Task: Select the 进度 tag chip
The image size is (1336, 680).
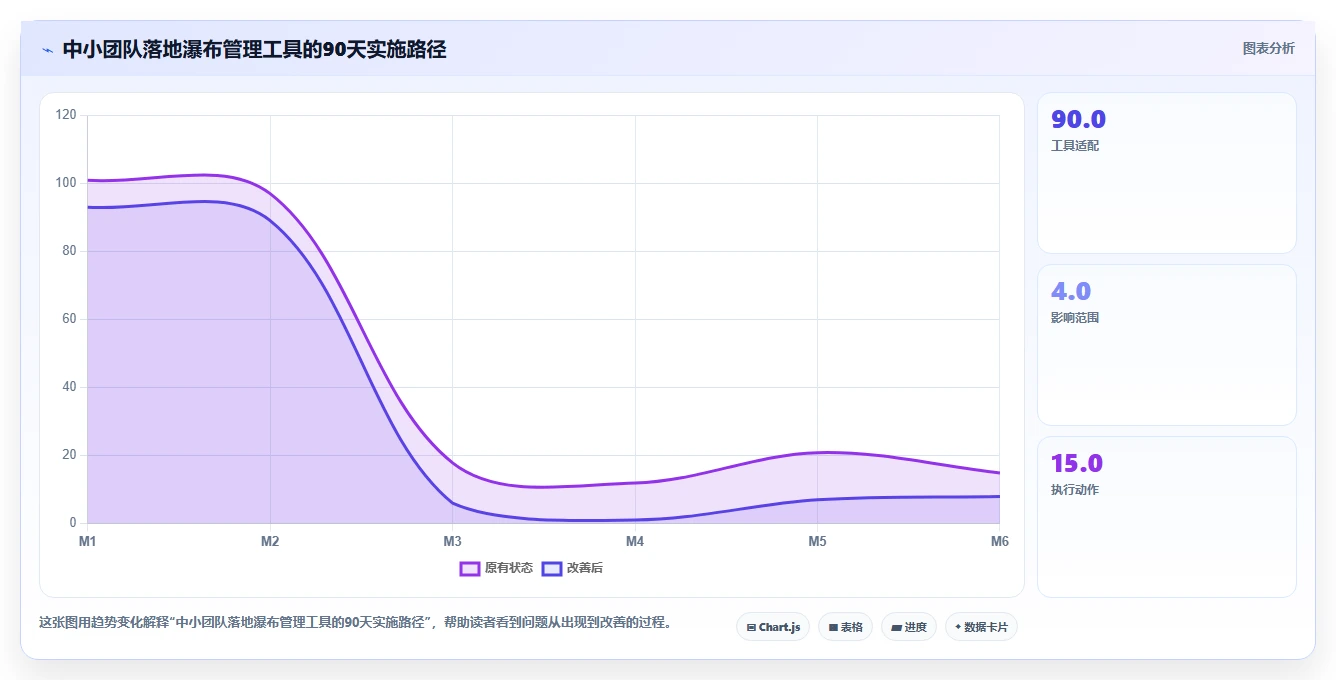Action: pyautogui.click(x=908, y=627)
